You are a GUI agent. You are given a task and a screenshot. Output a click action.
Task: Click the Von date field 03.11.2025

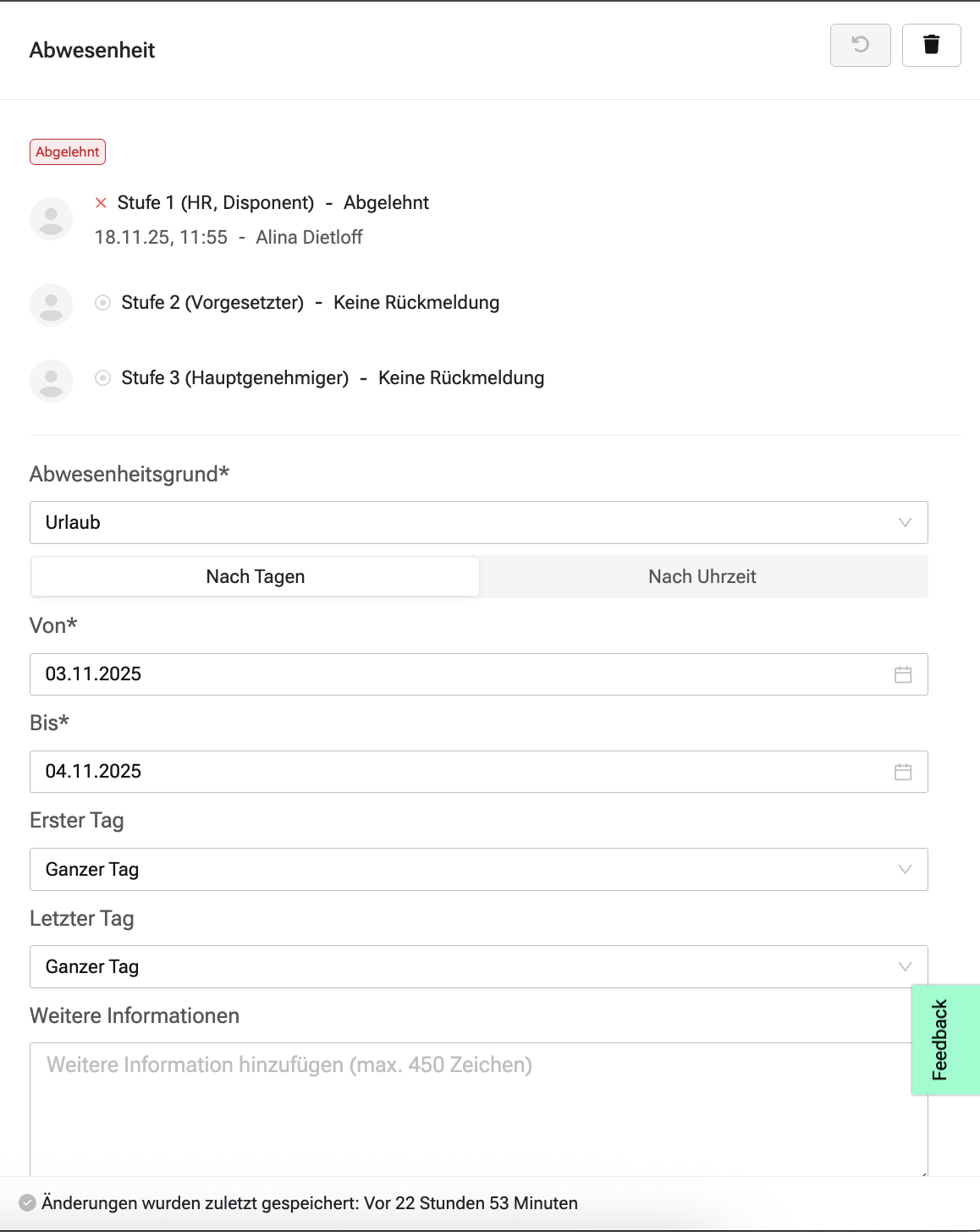click(x=457, y=674)
